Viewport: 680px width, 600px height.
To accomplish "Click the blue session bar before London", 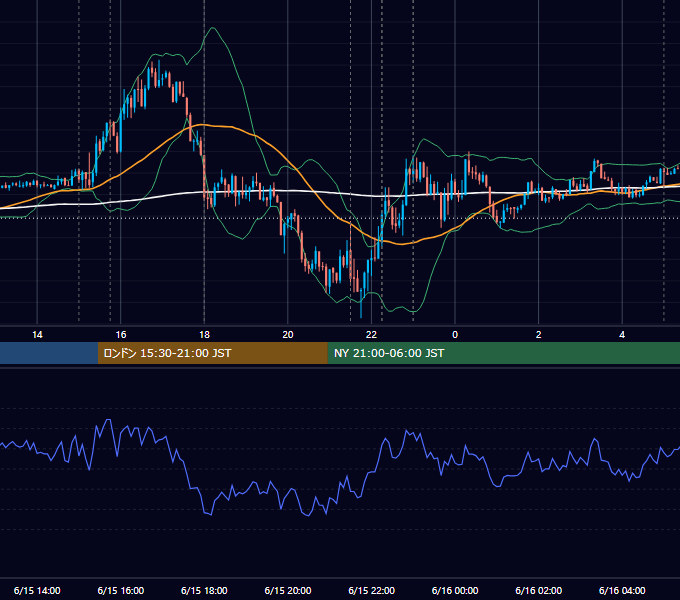I will point(49,353).
